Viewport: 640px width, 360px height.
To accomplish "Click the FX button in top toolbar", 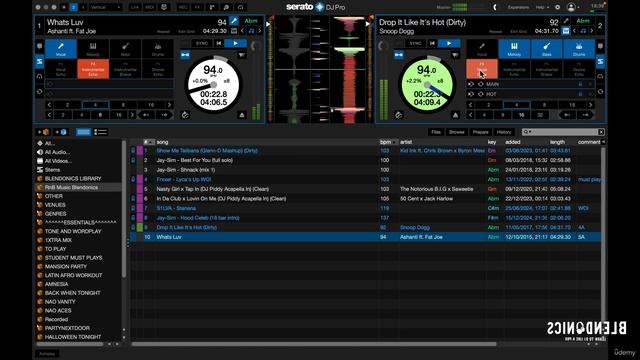I will click(x=198, y=7).
